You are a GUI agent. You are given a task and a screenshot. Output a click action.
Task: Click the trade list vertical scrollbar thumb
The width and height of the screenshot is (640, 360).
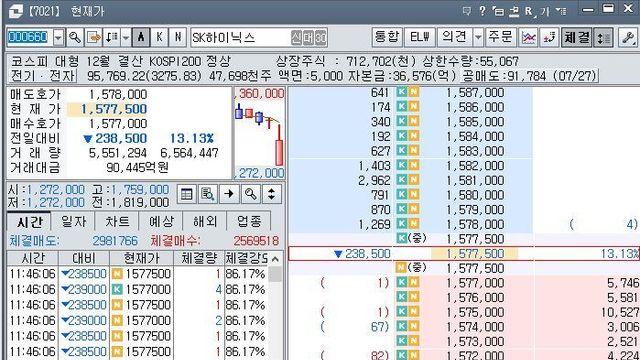click(x=276, y=274)
